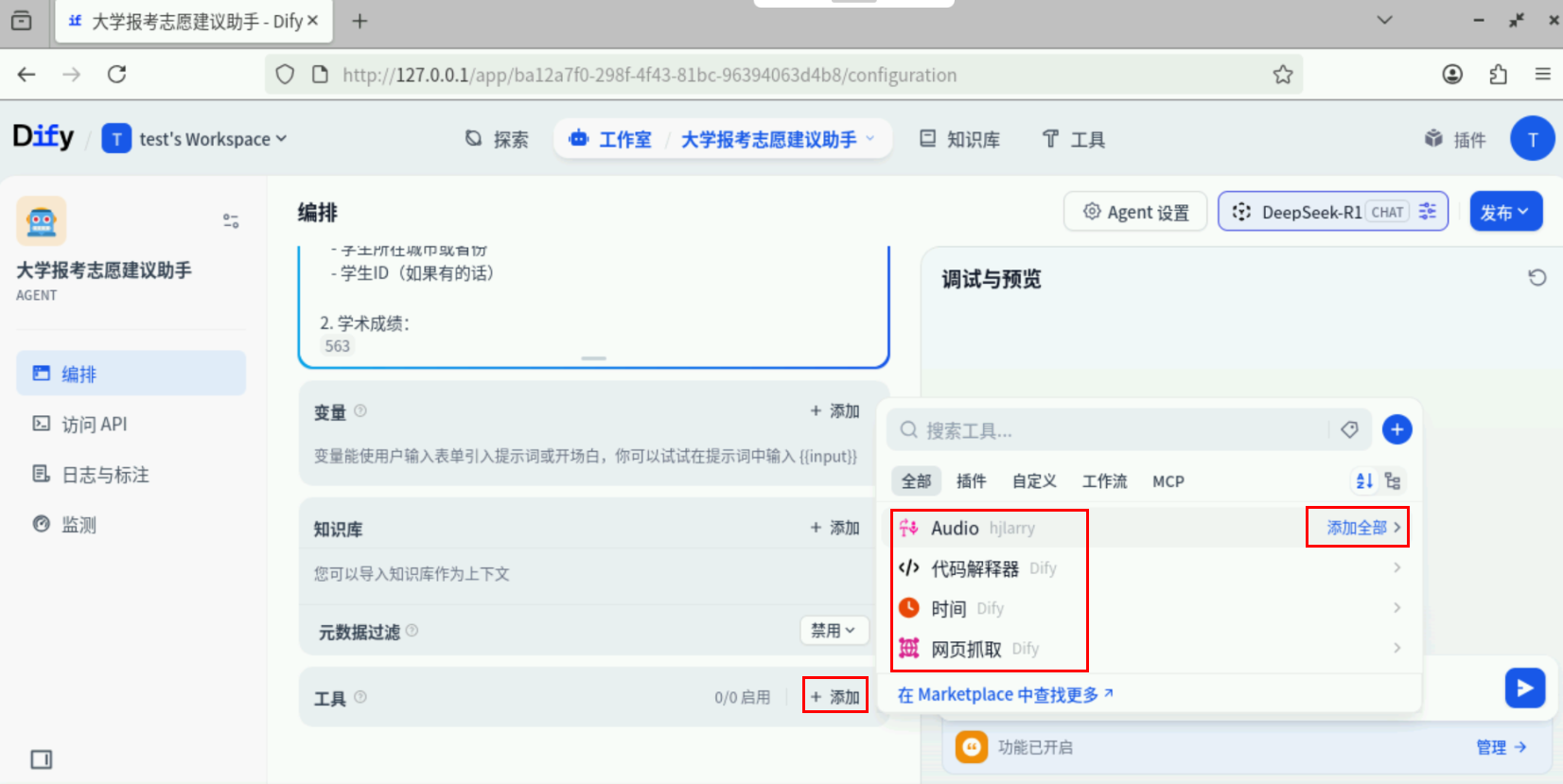Click the prompt editor text area

(x=594, y=303)
